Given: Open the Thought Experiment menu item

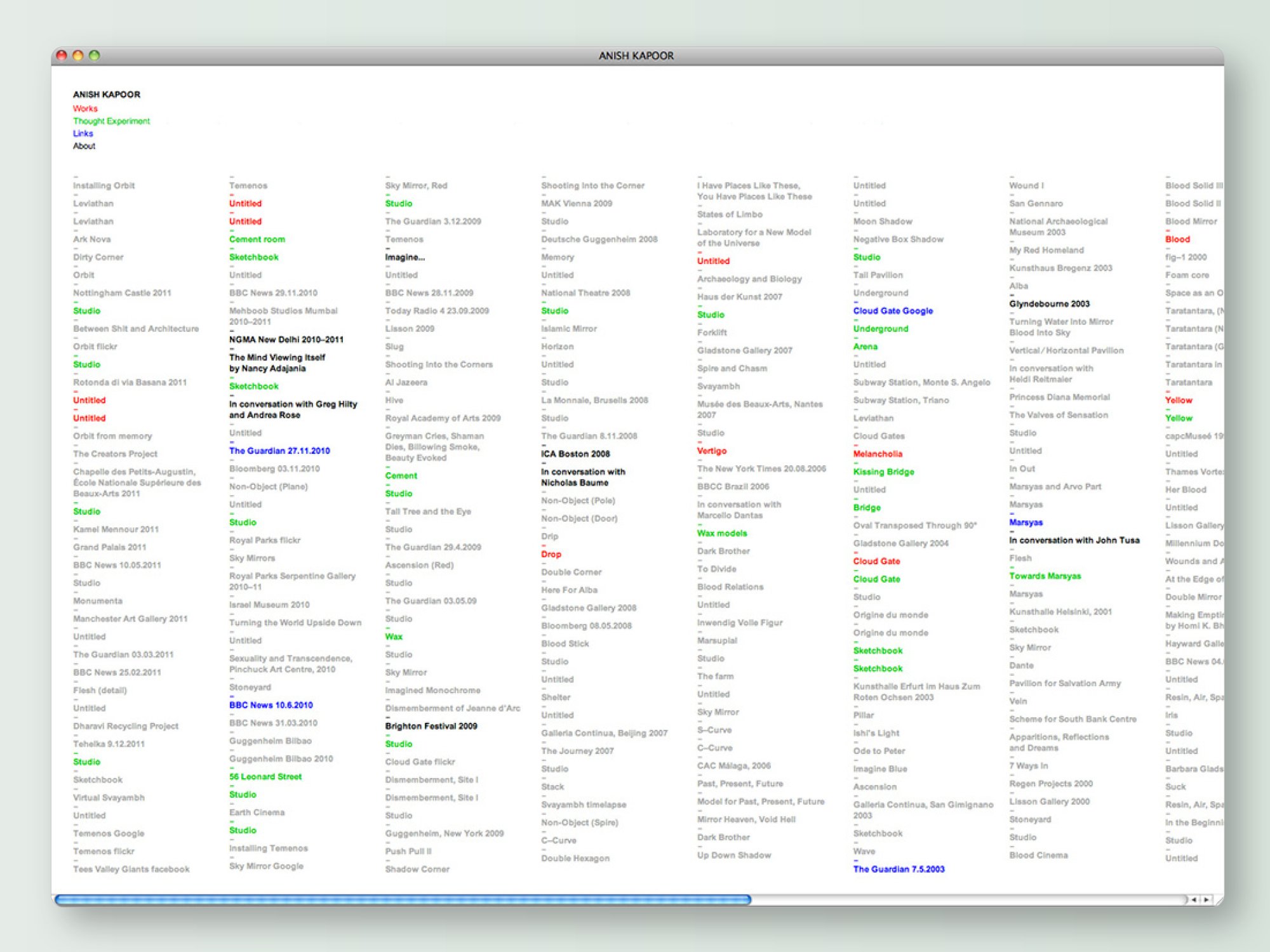Looking at the screenshot, I should [x=111, y=121].
